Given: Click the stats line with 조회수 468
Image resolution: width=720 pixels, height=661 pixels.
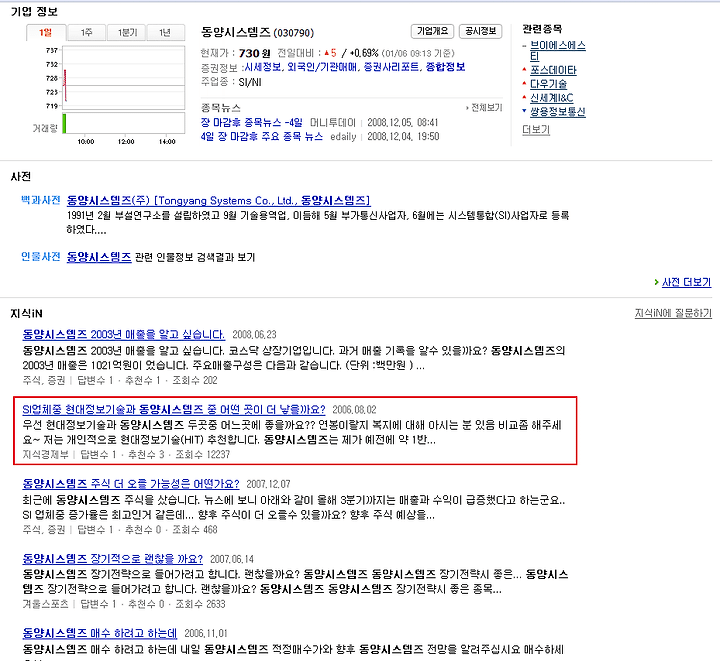Looking at the screenshot, I should click(120, 530).
